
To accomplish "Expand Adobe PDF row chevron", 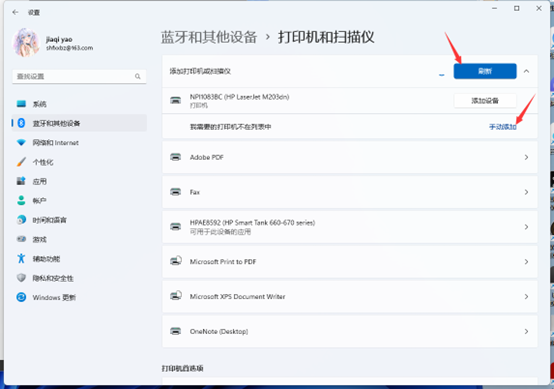I will coord(526,157).
